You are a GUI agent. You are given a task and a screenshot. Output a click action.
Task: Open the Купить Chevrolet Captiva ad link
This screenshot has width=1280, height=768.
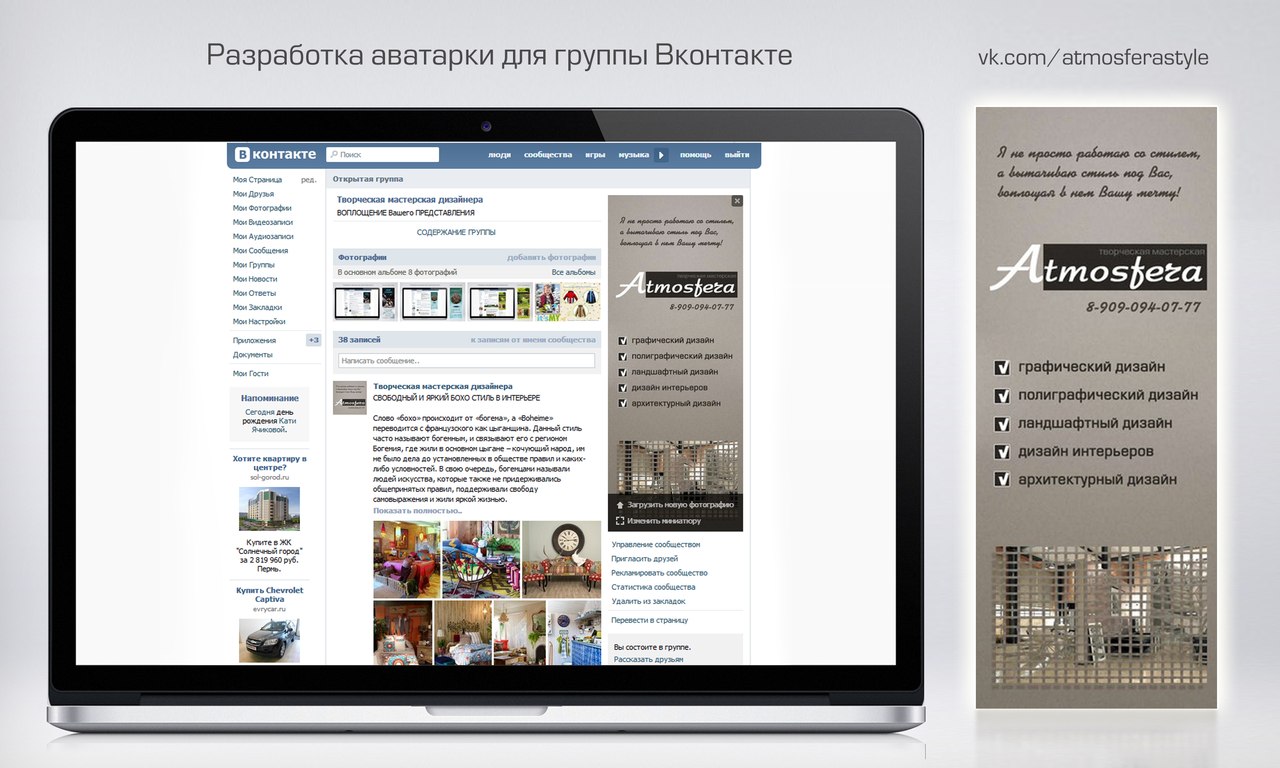tap(269, 594)
